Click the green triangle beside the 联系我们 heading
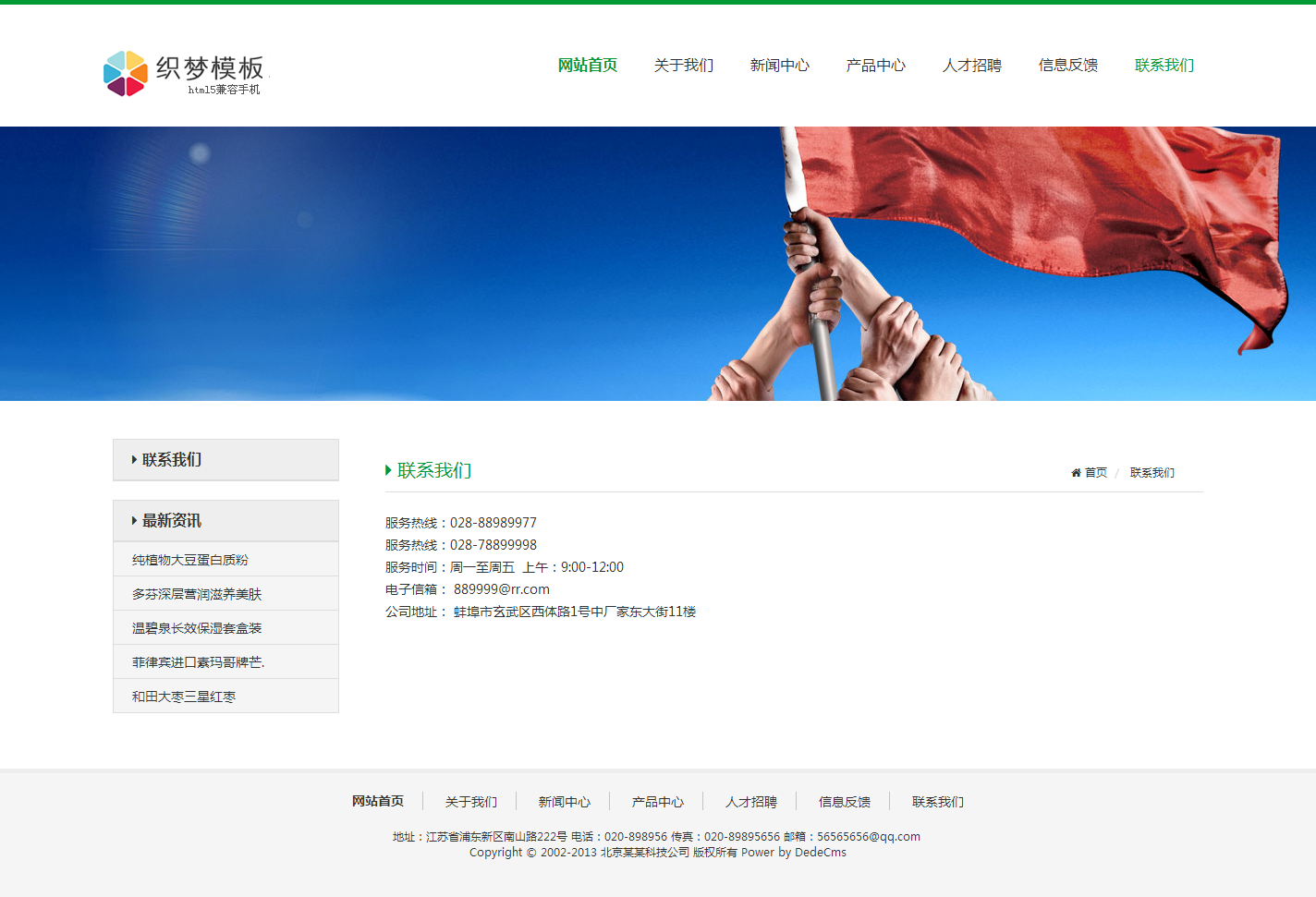The image size is (1316, 897). click(x=388, y=470)
